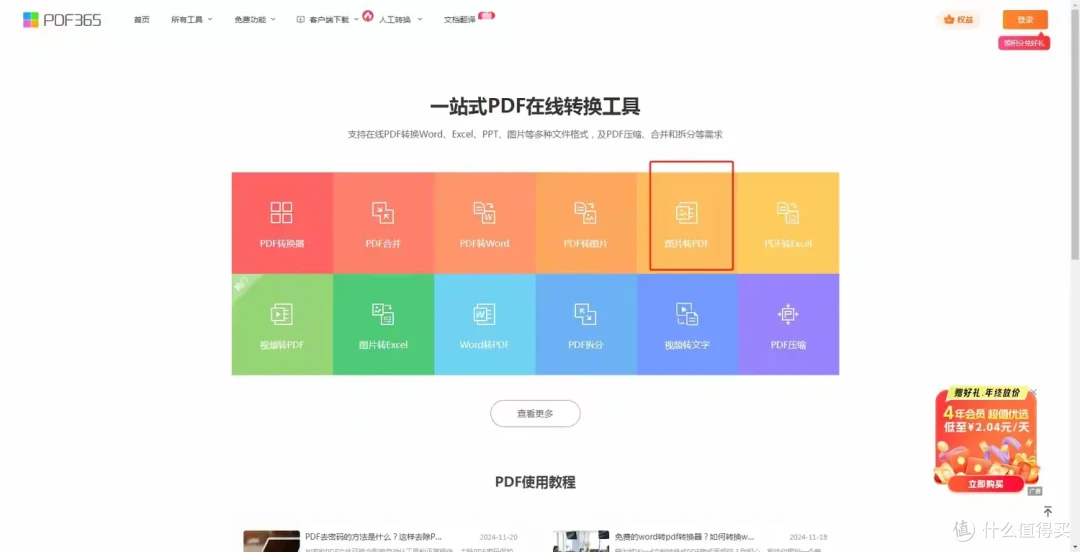
Task: Open the 文档翻译 nav item
Action: point(460,20)
